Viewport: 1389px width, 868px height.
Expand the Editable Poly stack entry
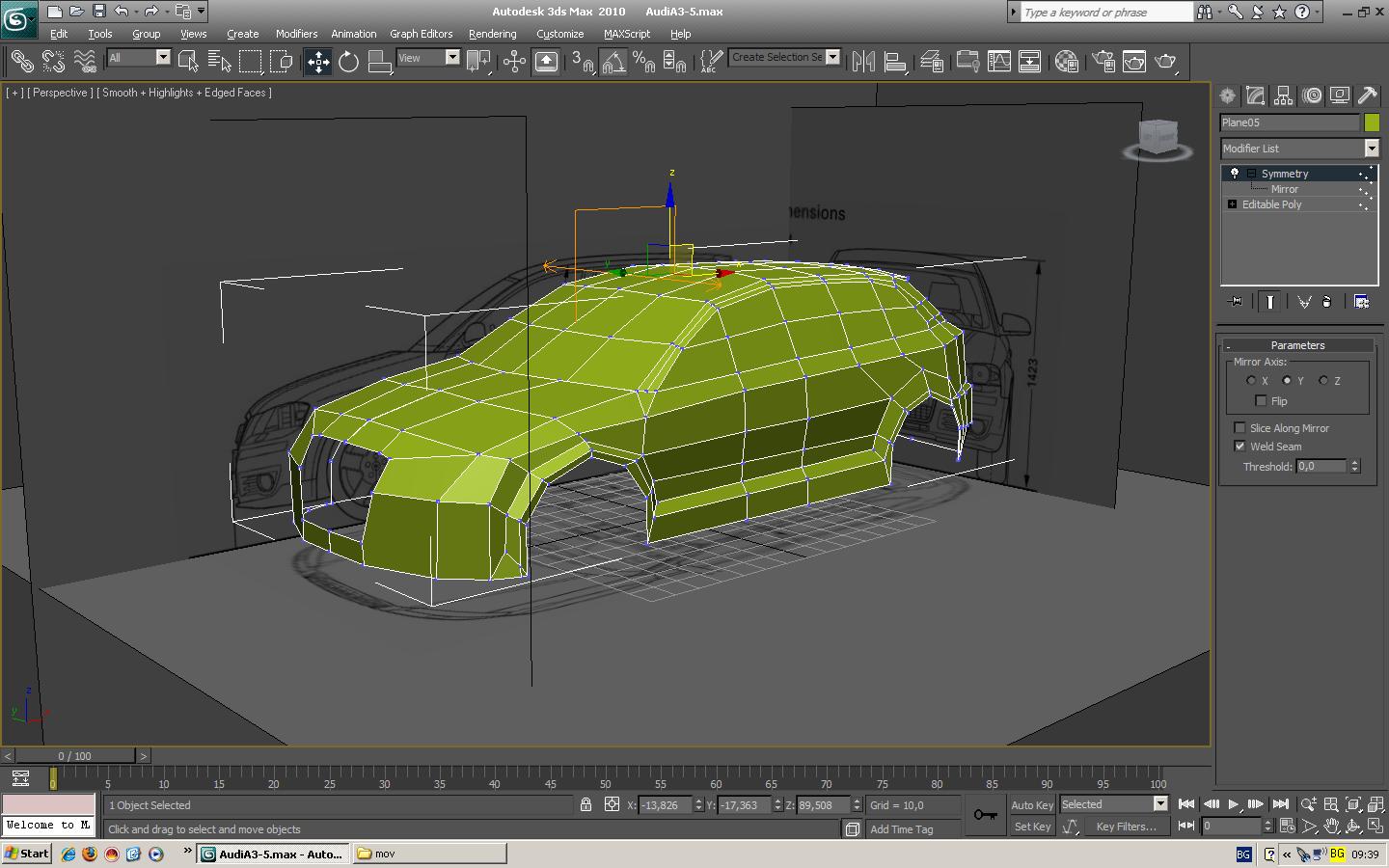(x=1232, y=204)
